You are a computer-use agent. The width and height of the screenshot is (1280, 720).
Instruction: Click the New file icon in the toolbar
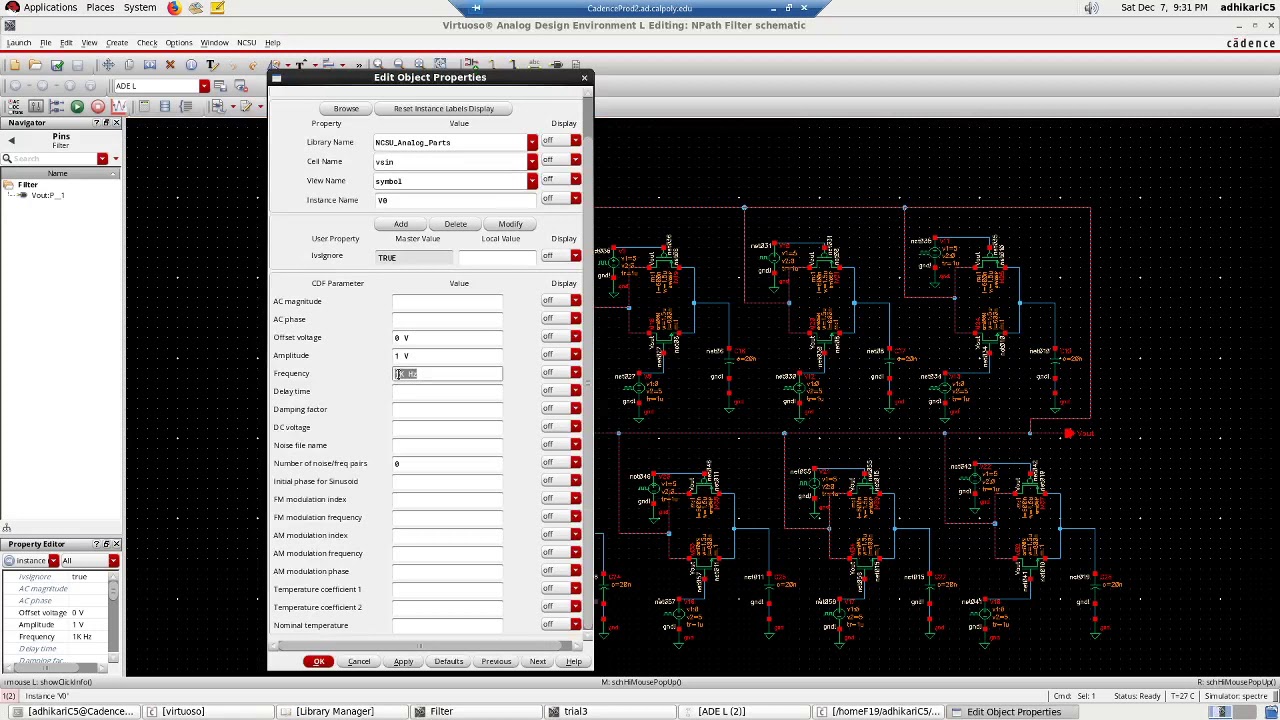[x=15, y=65]
